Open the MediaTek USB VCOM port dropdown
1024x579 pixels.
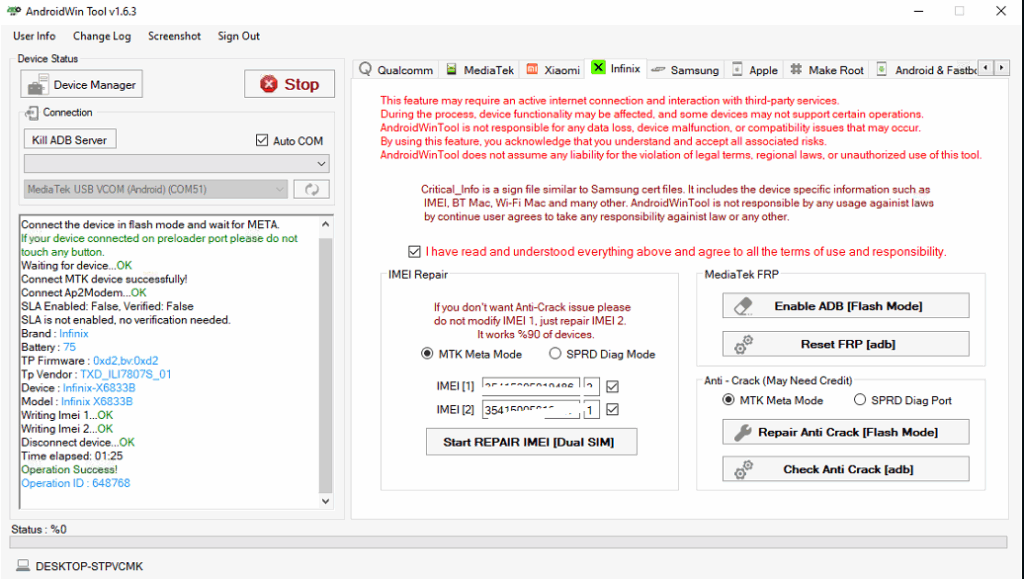point(156,189)
